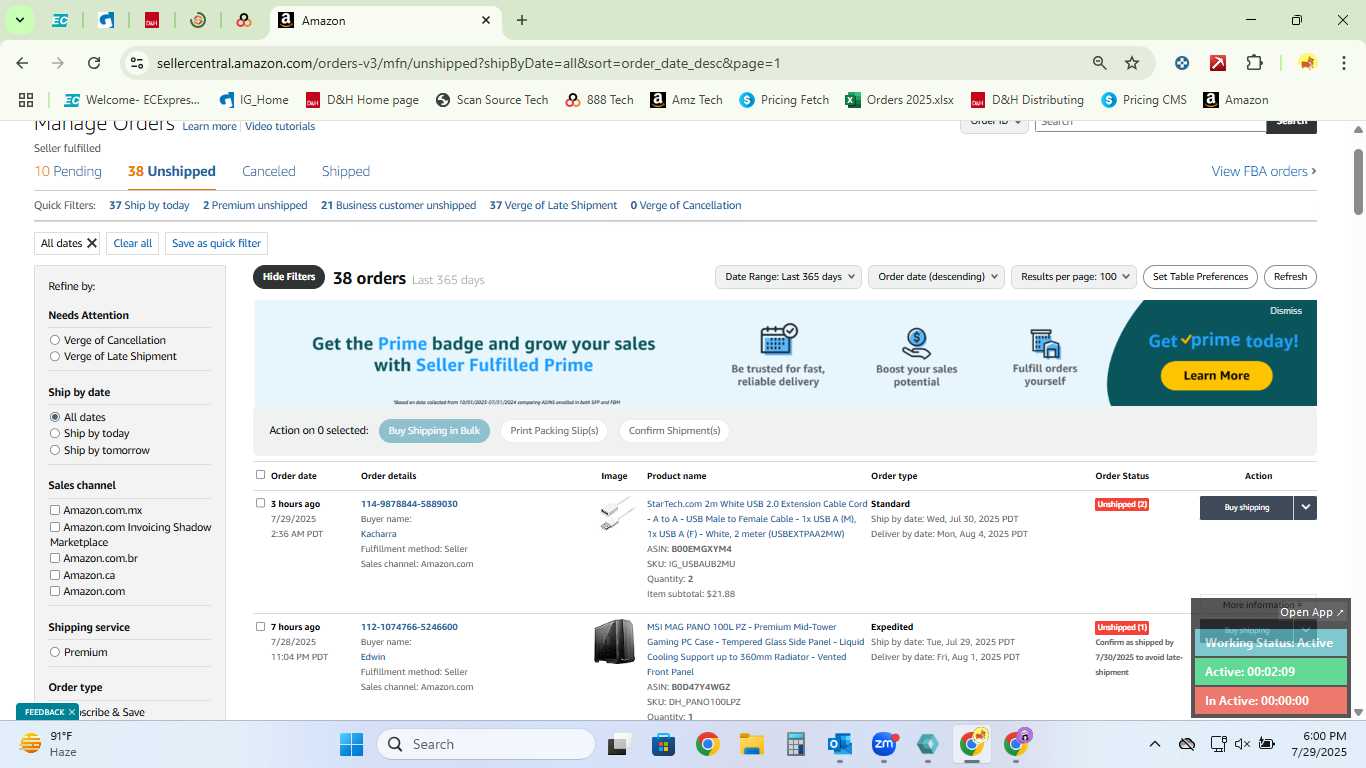Screen dimensions: 1366x768
Task: Apply the 37 Ship by today quick filter
Action: coord(149,205)
